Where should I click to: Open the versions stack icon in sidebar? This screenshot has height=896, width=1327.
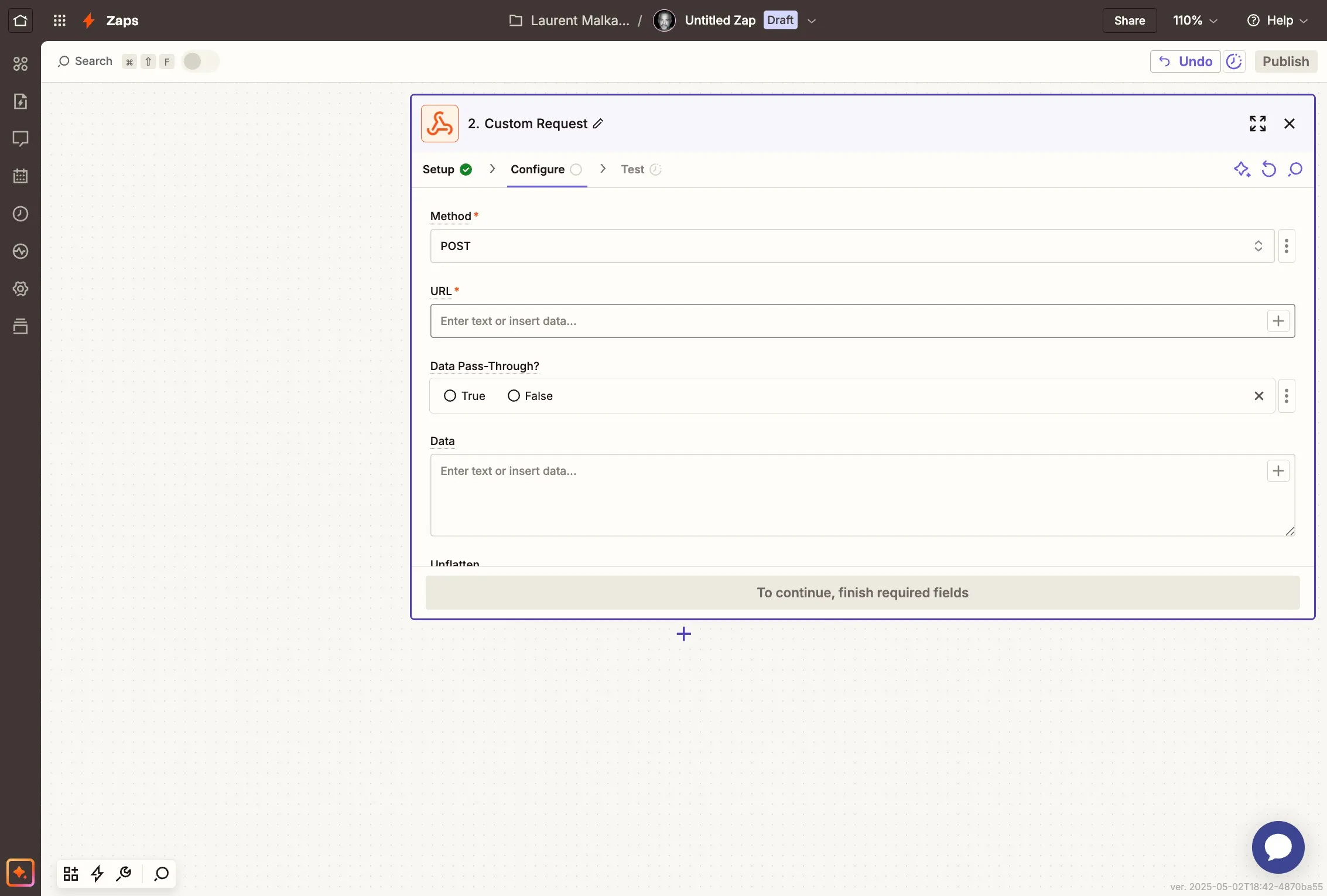pyautogui.click(x=20, y=326)
